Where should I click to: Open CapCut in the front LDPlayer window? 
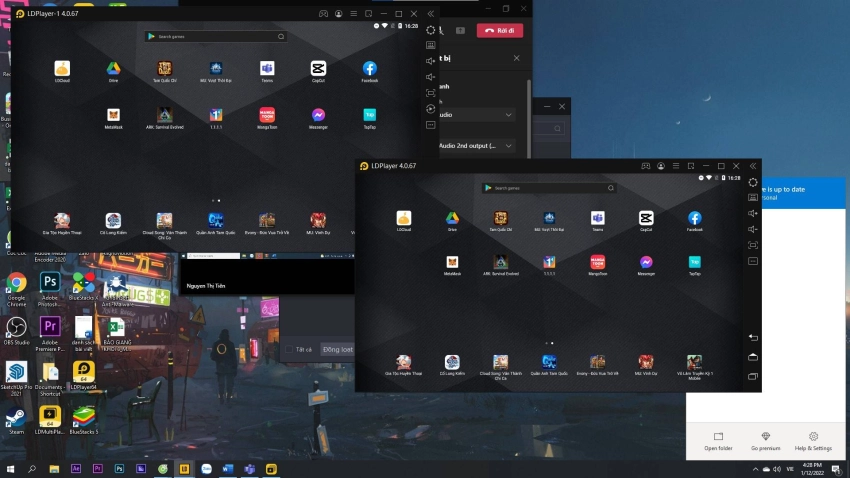pyautogui.click(x=645, y=218)
